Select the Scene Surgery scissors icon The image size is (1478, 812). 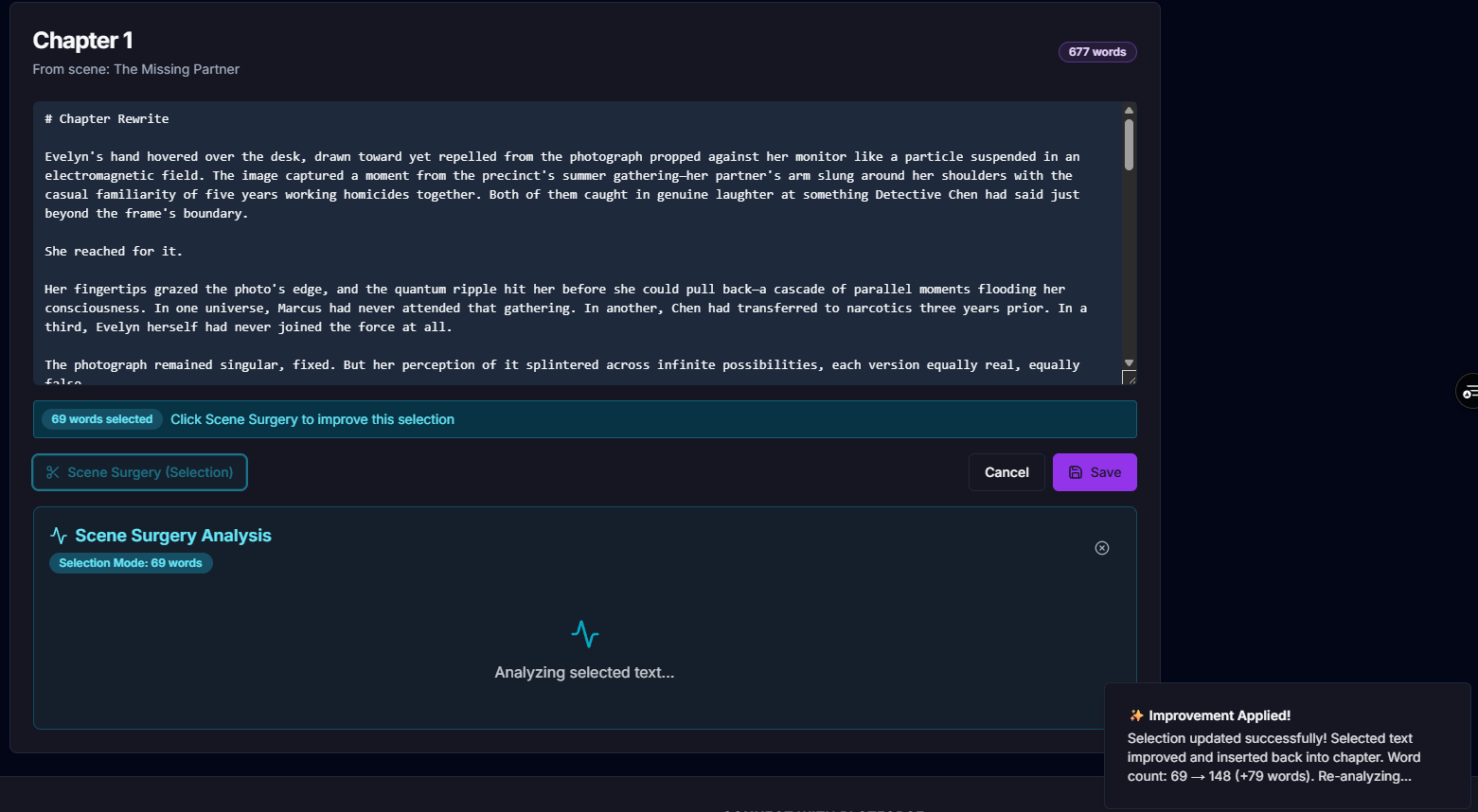(53, 471)
